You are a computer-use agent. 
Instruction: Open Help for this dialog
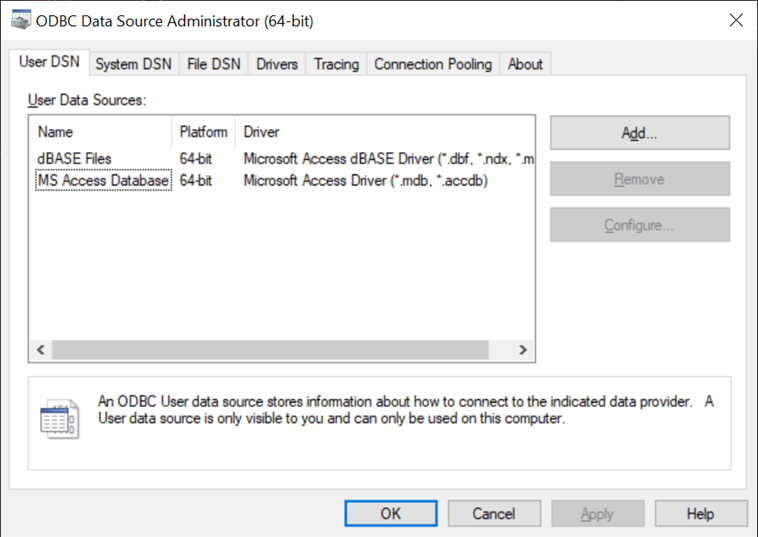tap(700, 513)
